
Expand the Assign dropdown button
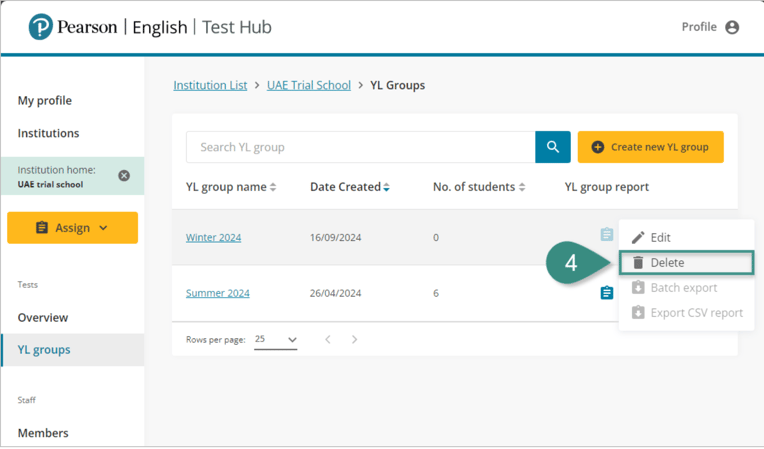(72, 228)
